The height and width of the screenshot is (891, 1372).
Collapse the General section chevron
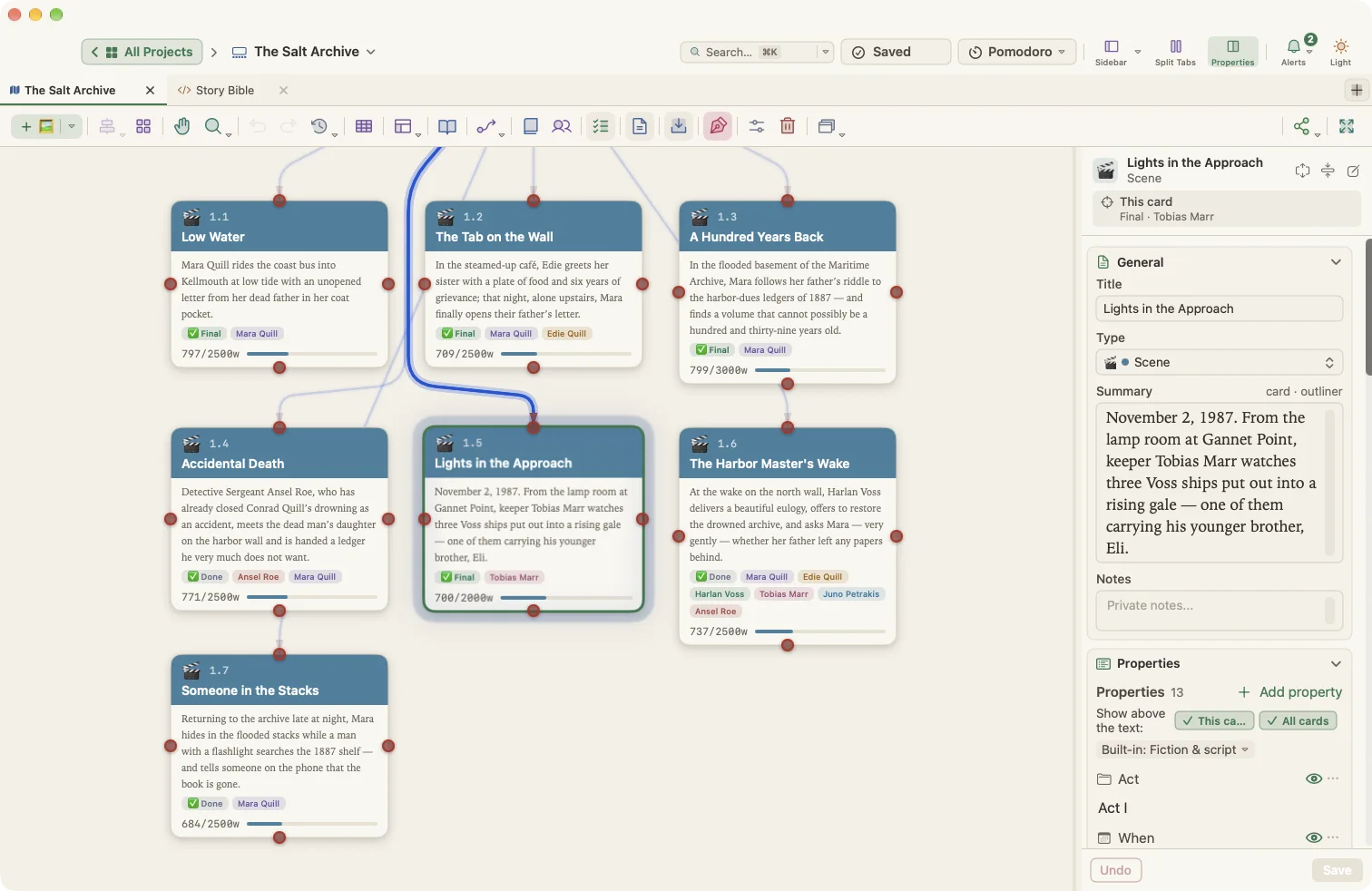click(1336, 262)
